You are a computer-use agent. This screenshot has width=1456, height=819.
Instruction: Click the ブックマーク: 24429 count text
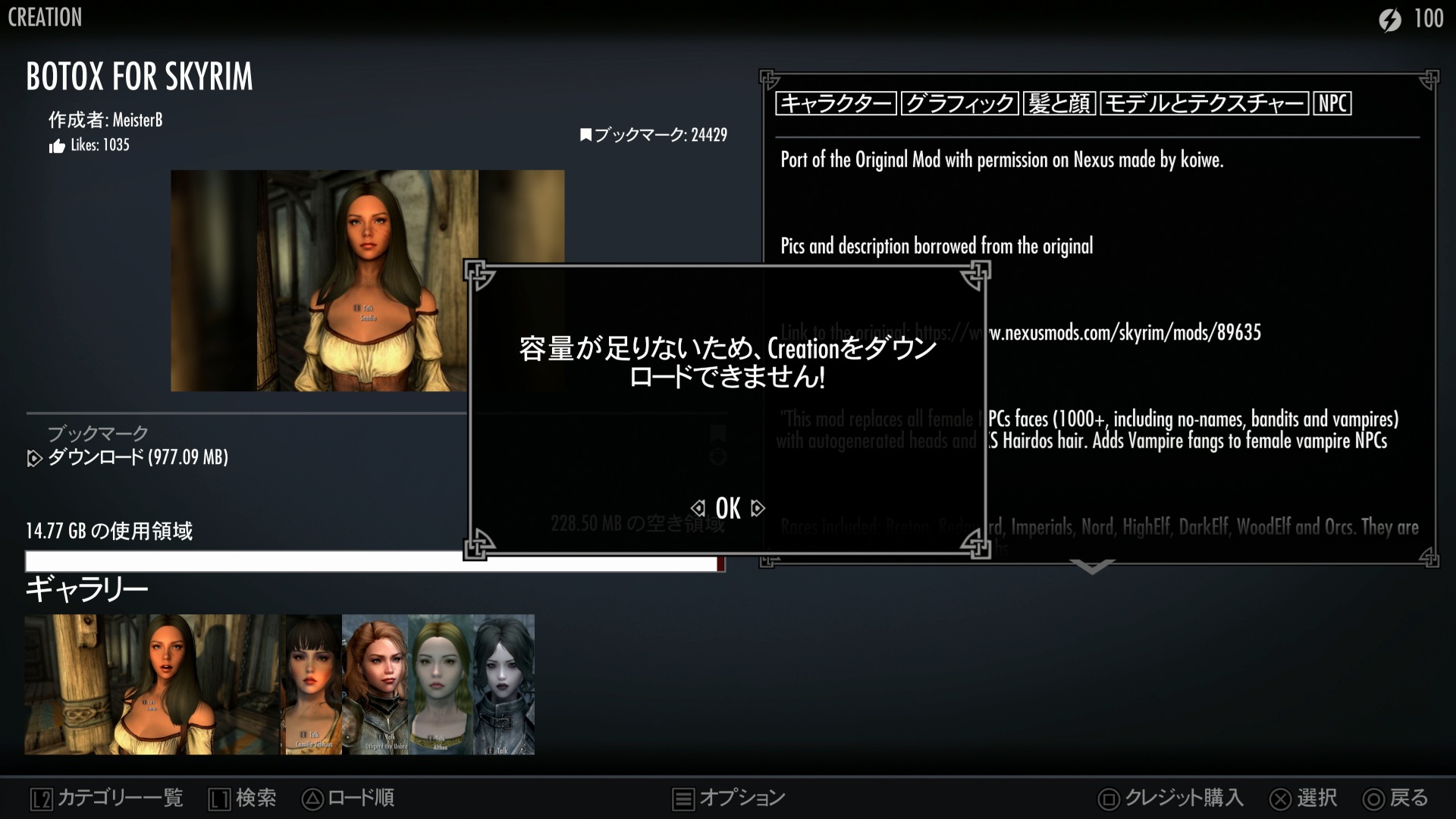(x=661, y=135)
